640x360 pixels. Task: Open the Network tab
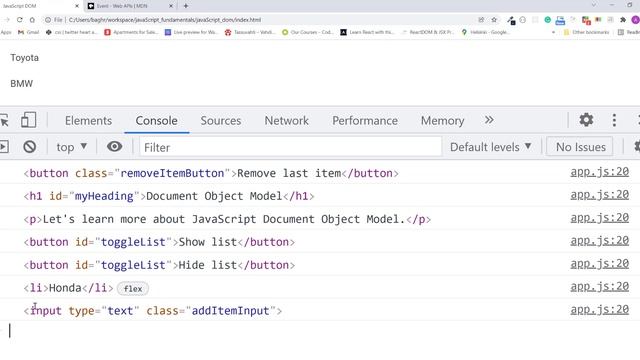click(287, 121)
